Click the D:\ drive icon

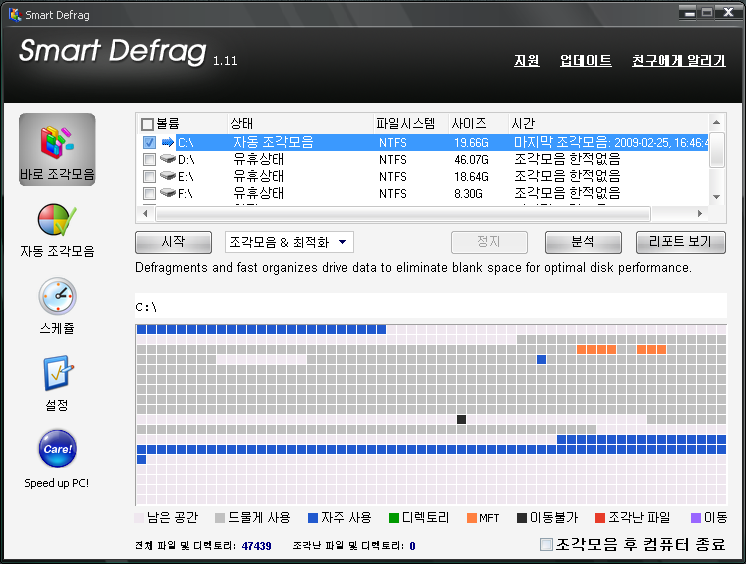pyautogui.click(x=167, y=158)
